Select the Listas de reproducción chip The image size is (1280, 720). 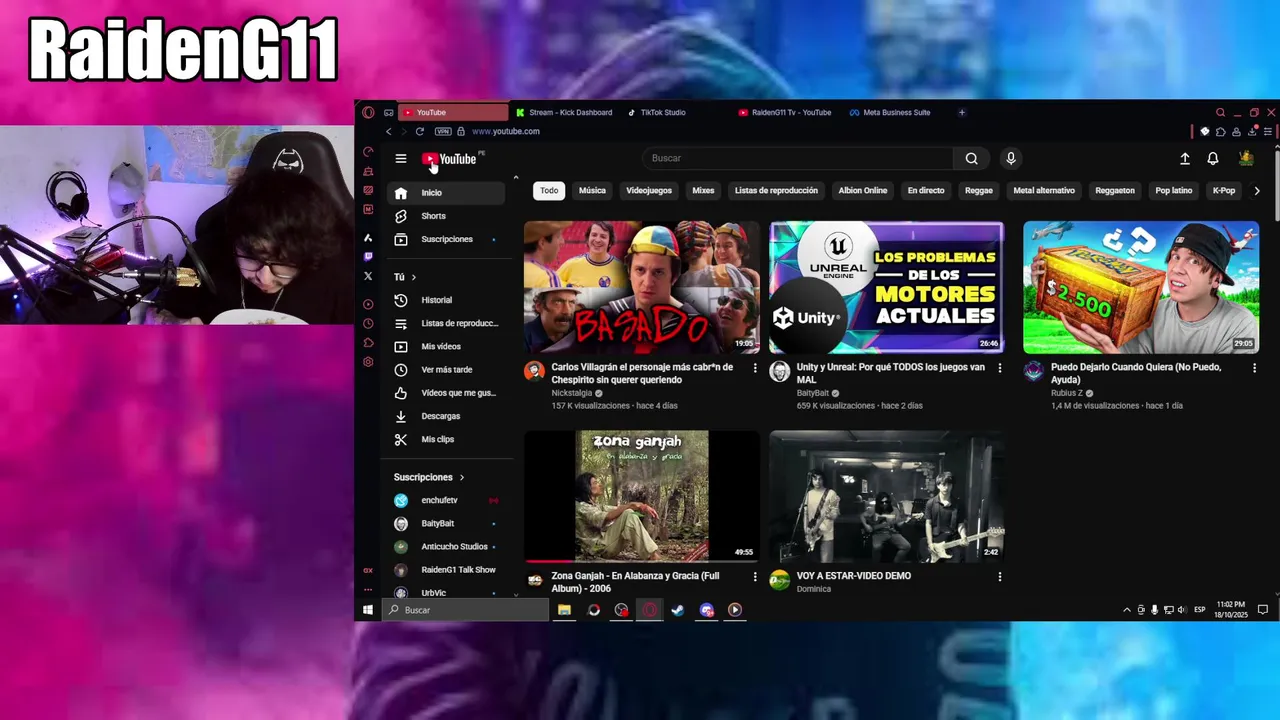coord(776,190)
